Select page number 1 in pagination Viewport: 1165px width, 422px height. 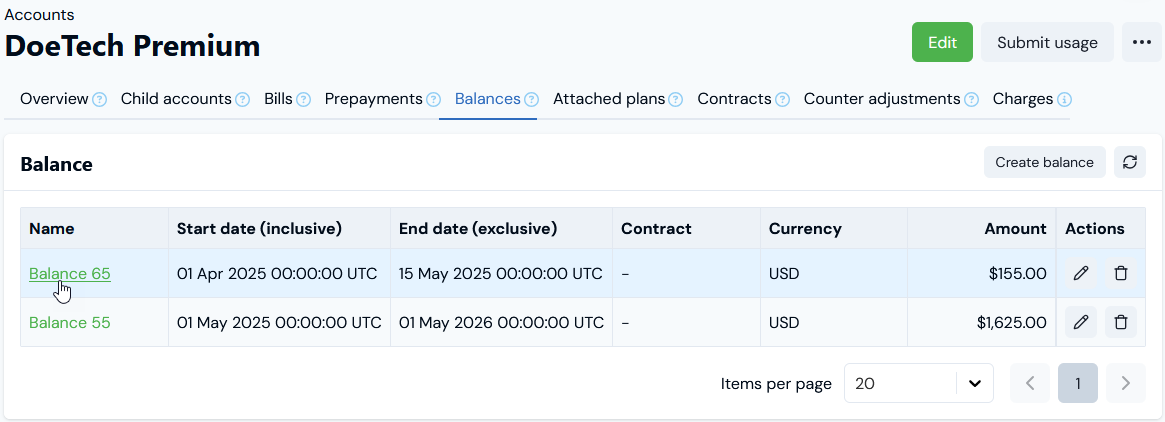(x=1078, y=383)
